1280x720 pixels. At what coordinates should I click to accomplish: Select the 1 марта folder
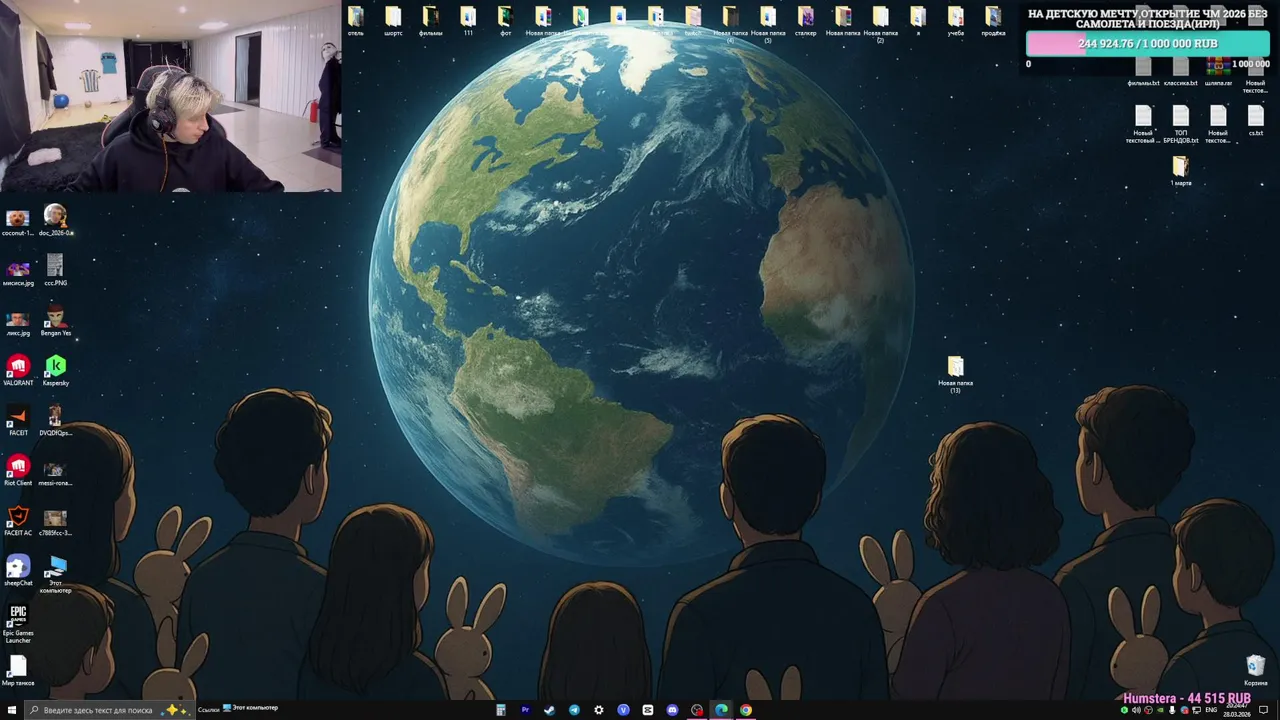pyautogui.click(x=1181, y=171)
